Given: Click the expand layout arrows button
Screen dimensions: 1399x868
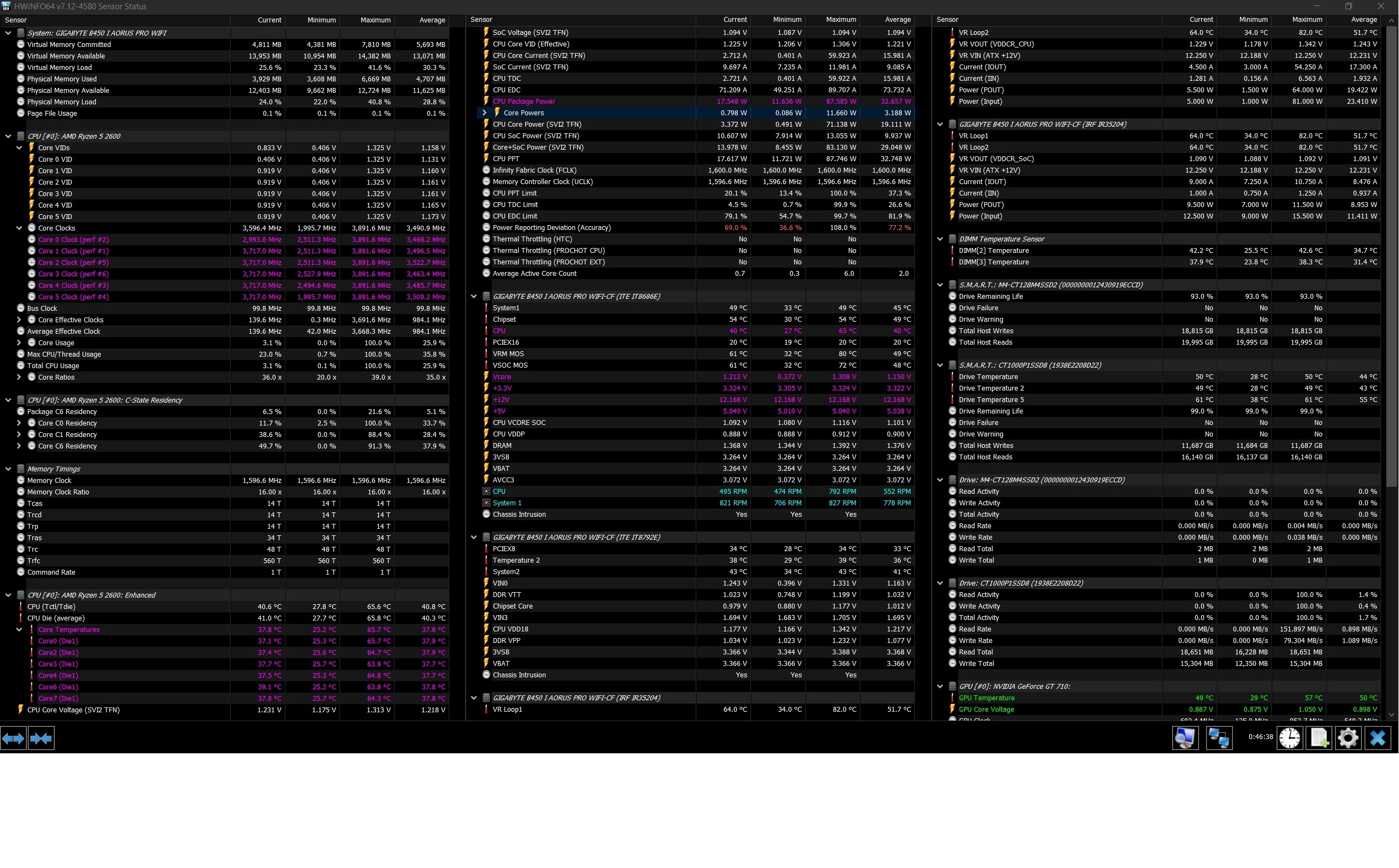Looking at the screenshot, I should click(13, 738).
